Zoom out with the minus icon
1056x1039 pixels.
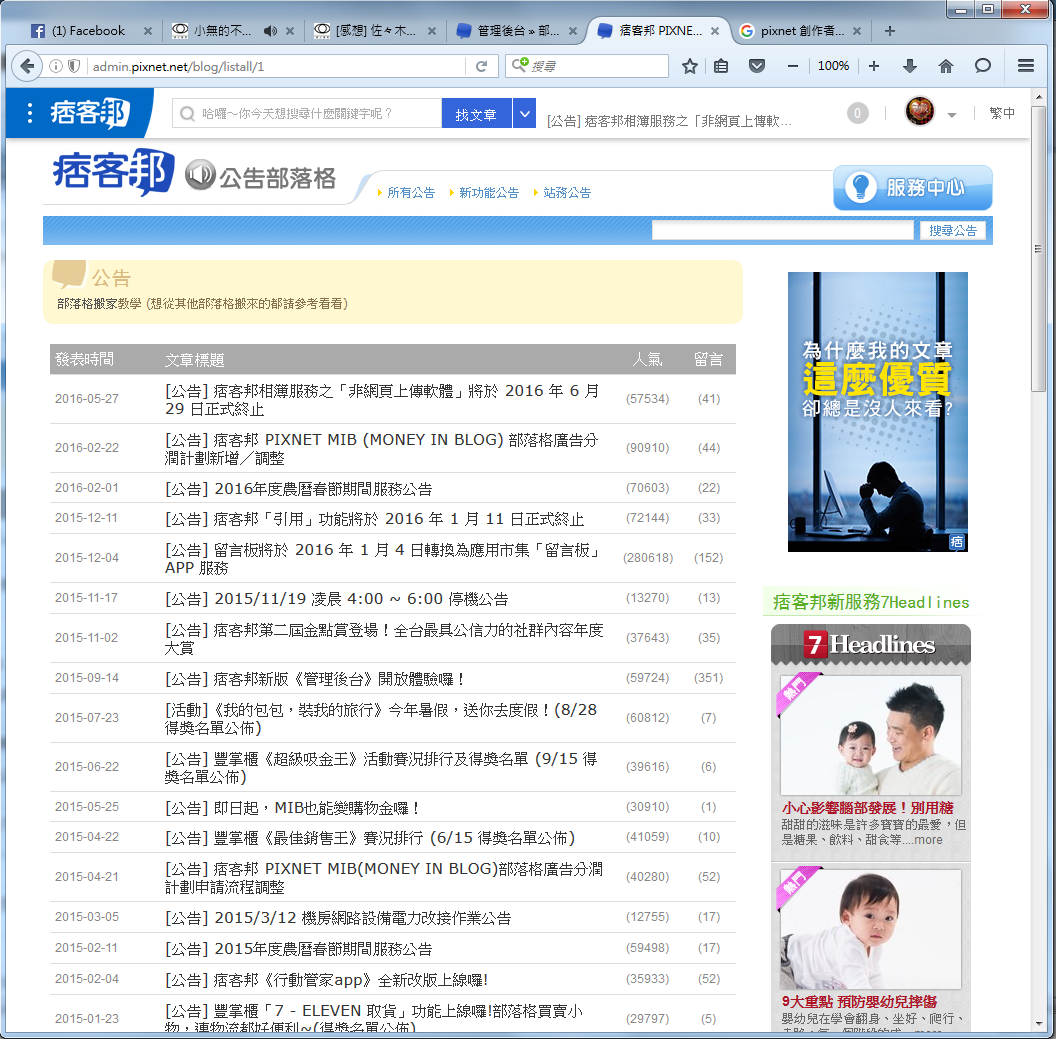click(x=793, y=66)
